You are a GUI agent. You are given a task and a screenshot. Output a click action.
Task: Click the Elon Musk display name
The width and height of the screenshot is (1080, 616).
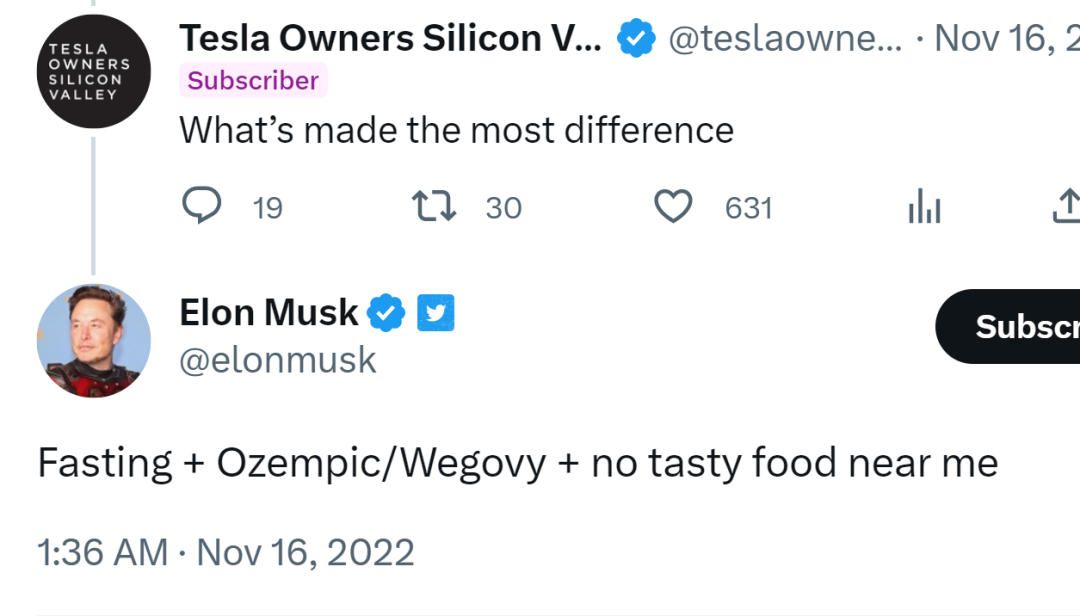(x=268, y=313)
